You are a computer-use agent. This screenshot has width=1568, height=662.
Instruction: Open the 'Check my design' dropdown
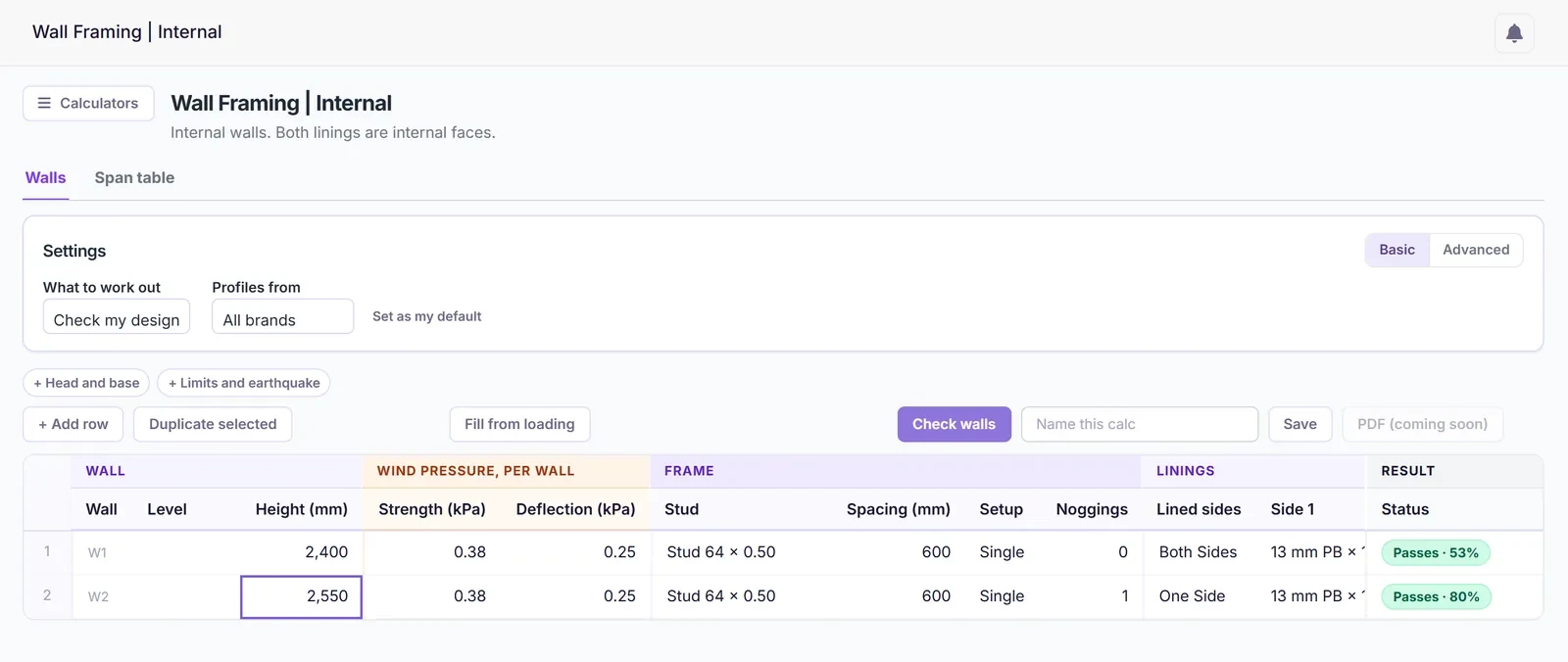click(117, 317)
